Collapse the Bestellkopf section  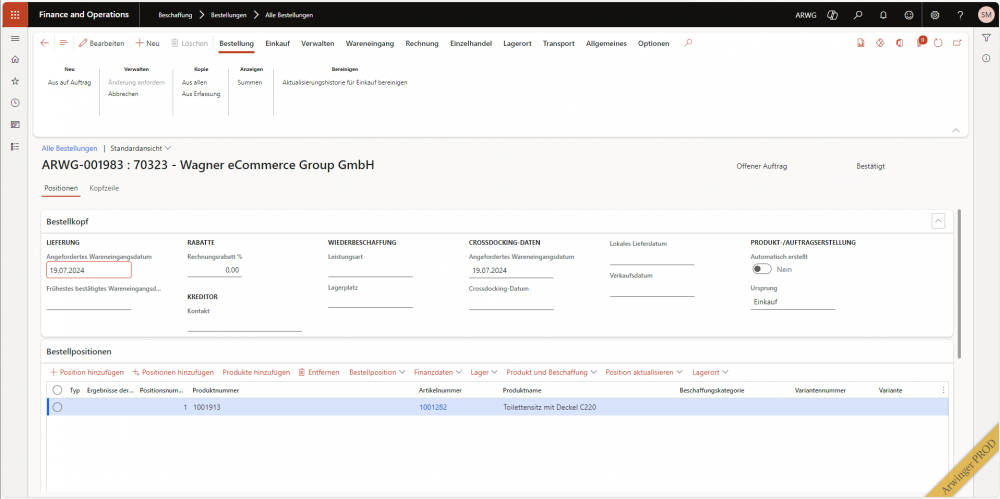[938, 221]
